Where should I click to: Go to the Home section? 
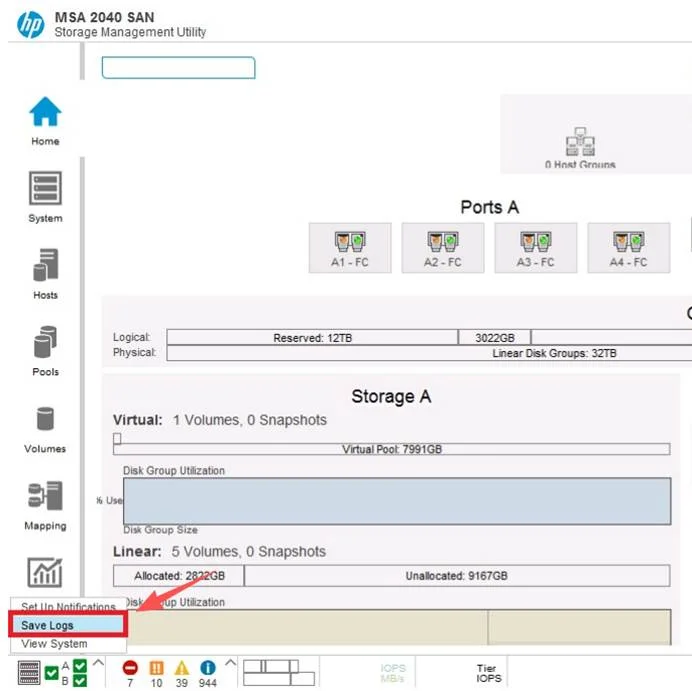45,120
